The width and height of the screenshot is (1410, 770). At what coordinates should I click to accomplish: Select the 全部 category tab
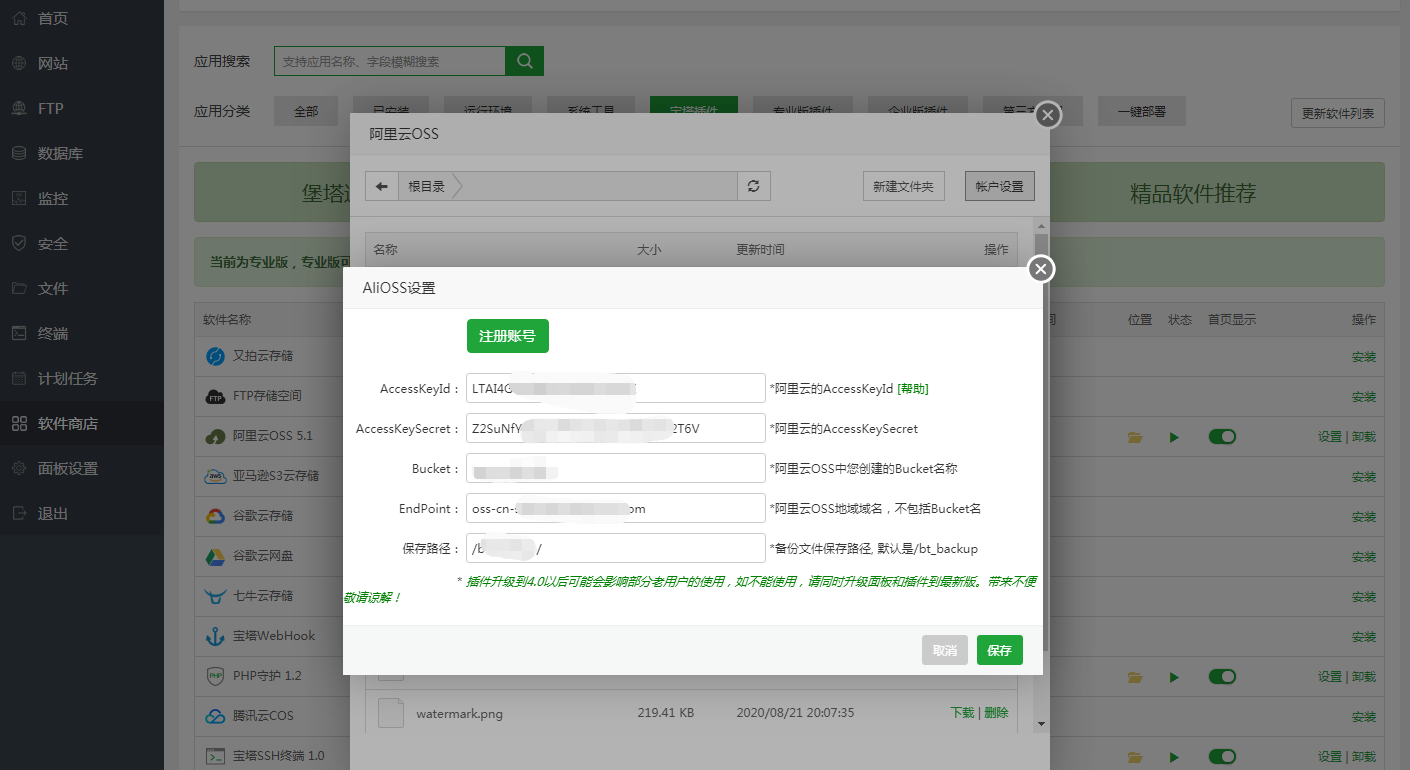306,111
